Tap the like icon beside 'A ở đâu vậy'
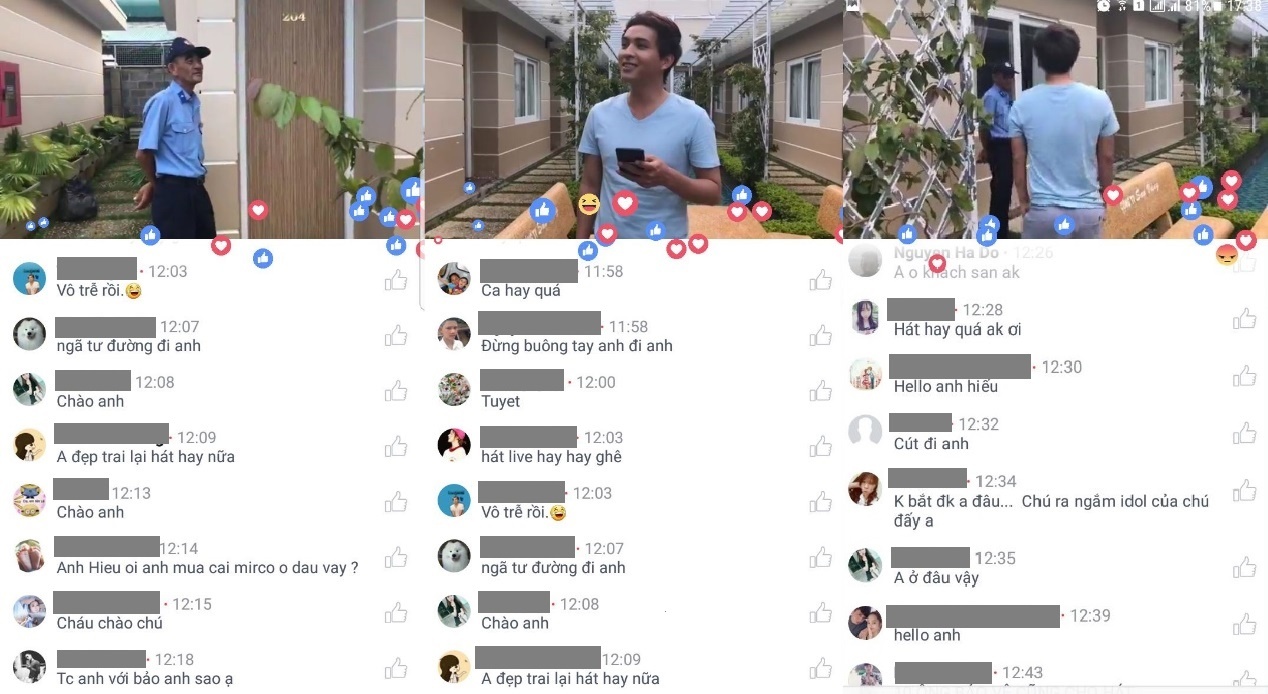 (1245, 567)
